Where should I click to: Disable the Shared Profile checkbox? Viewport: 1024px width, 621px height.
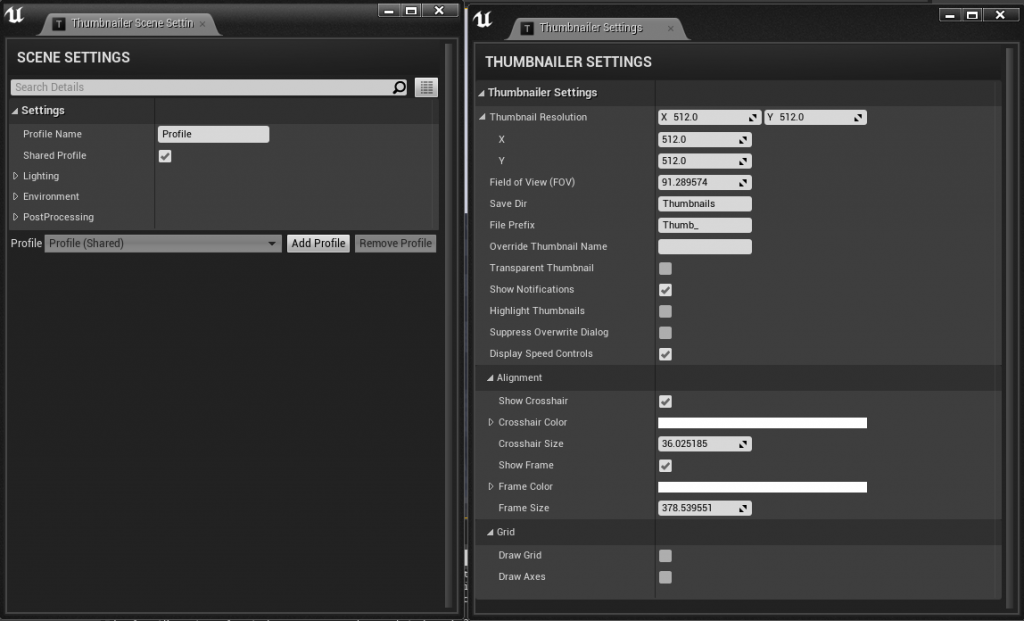coord(165,156)
